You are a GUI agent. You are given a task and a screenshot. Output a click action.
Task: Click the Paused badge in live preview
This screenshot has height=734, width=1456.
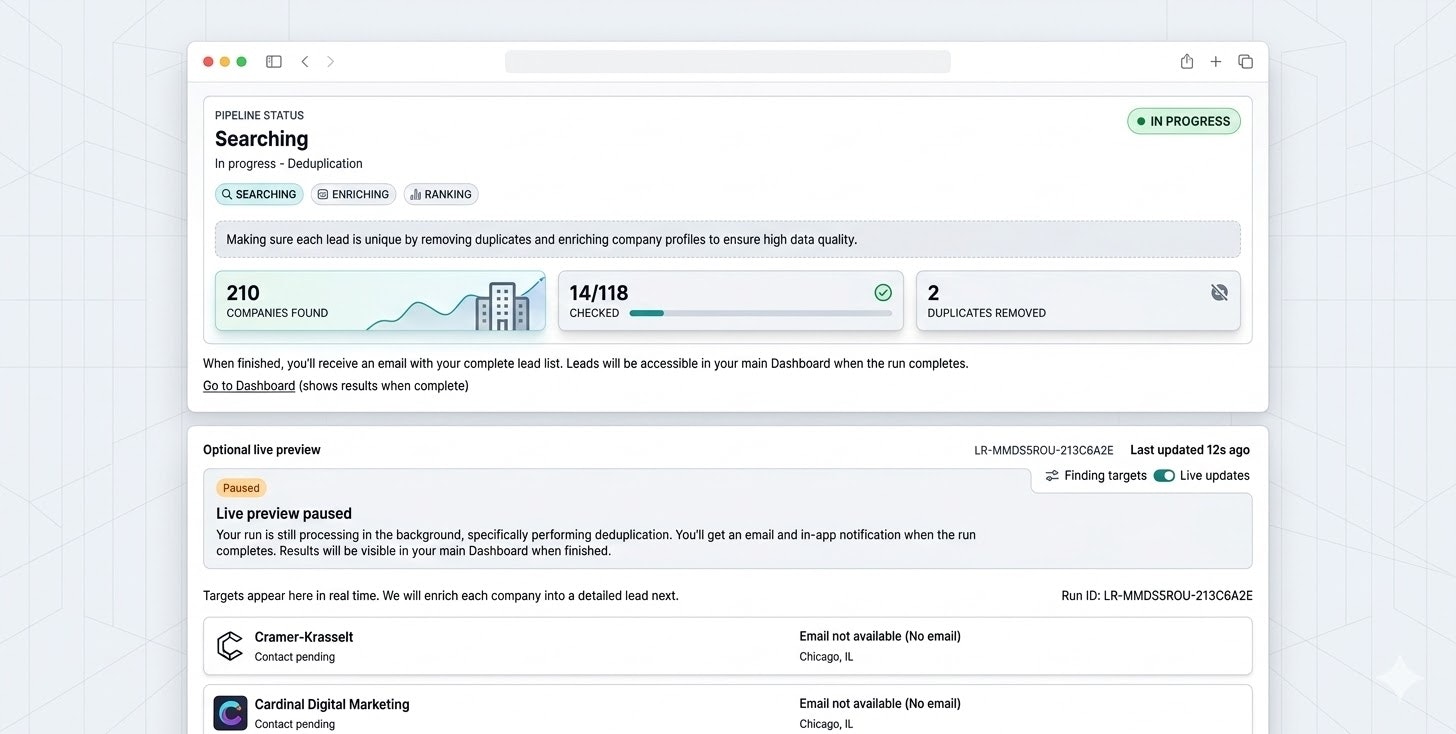[240, 487]
